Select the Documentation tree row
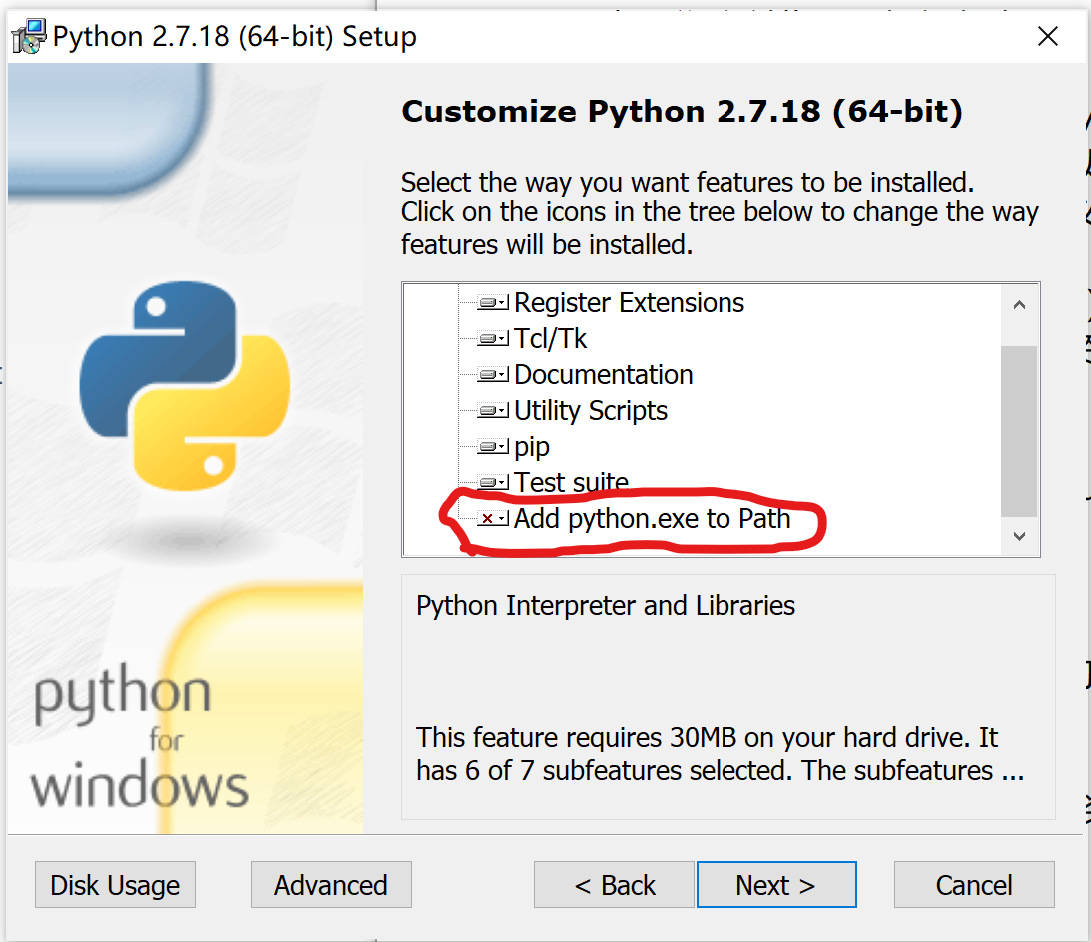The width and height of the screenshot is (1091, 942). [603, 375]
